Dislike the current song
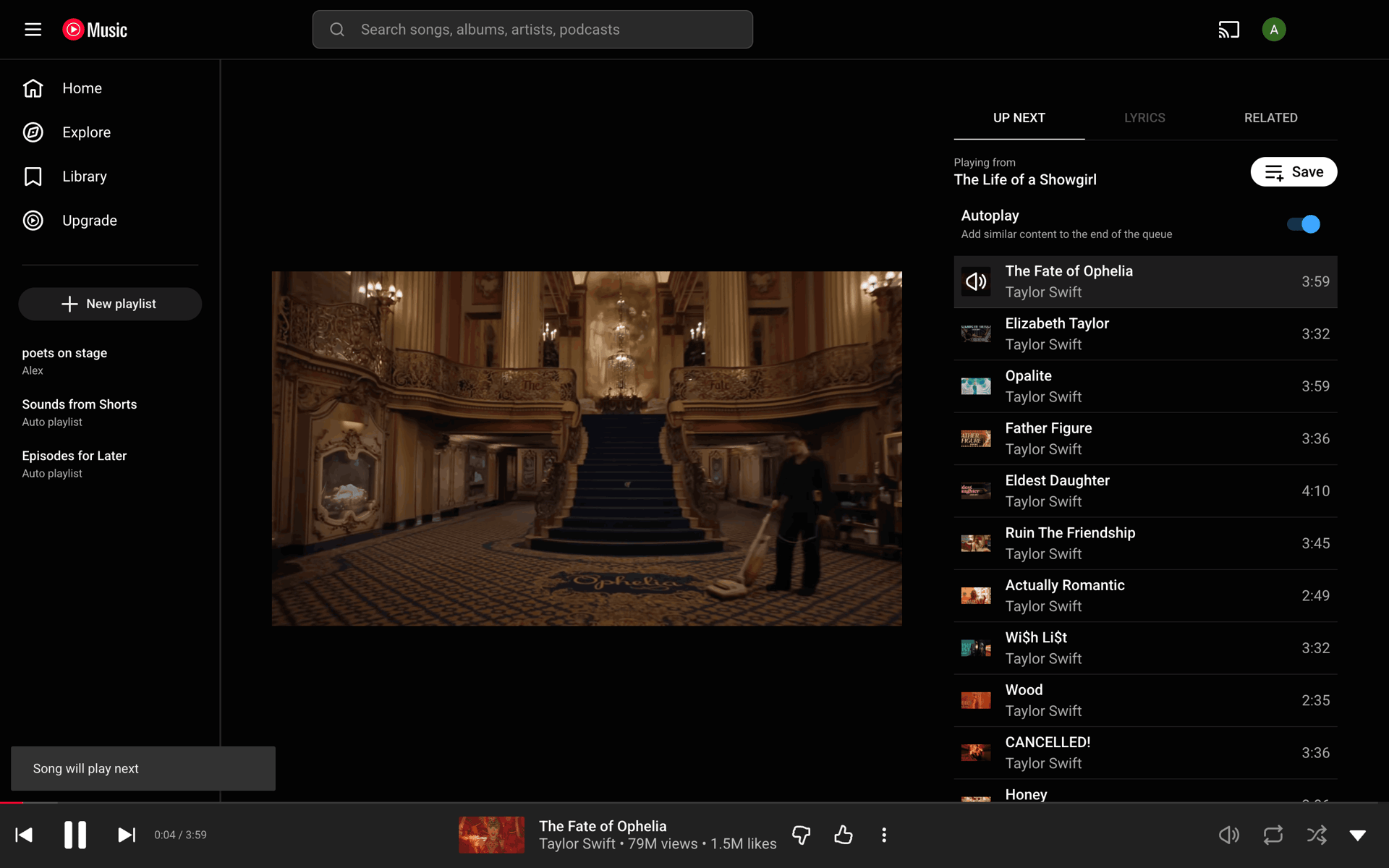 801,835
